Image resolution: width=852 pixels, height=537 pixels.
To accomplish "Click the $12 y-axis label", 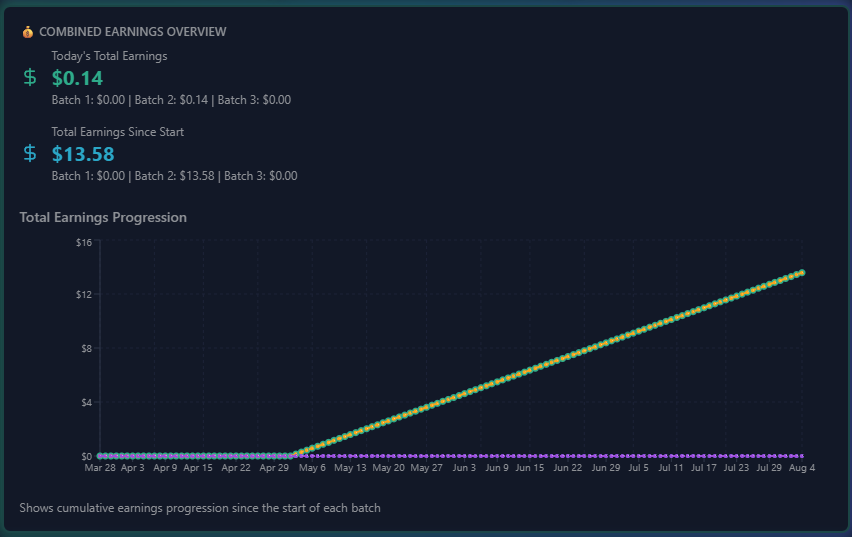I will coord(84,295).
